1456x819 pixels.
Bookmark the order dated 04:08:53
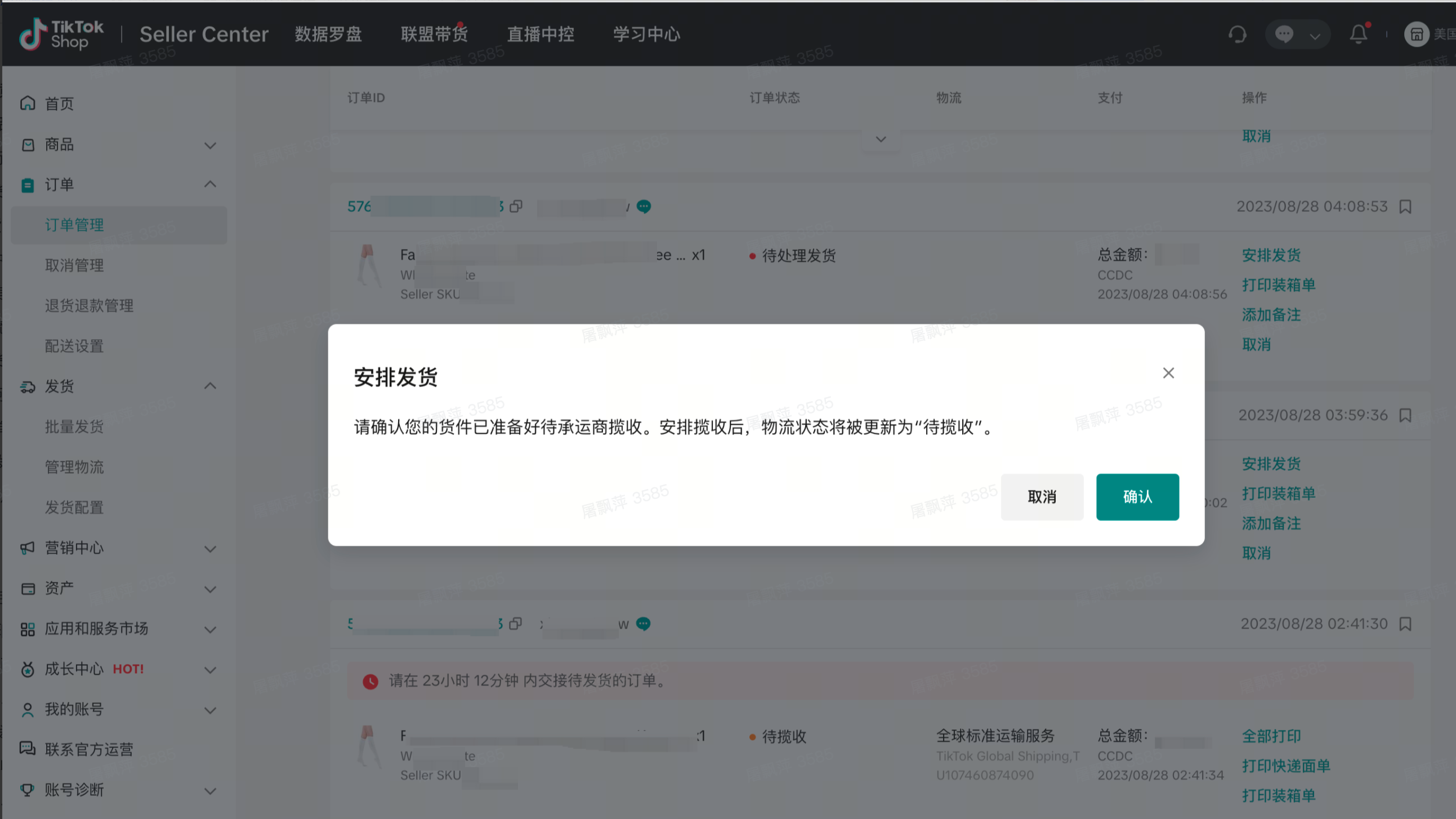tap(1405, 207)
